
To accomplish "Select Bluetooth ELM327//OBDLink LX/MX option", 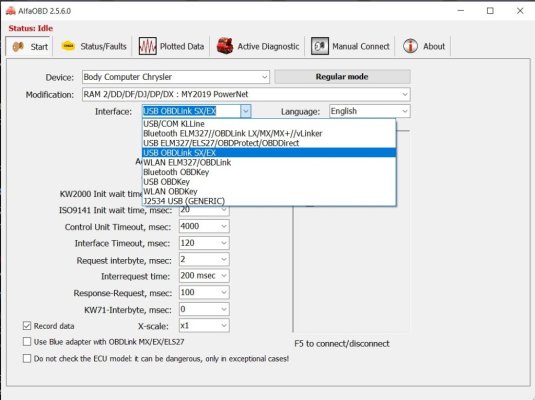I will 269,133.
